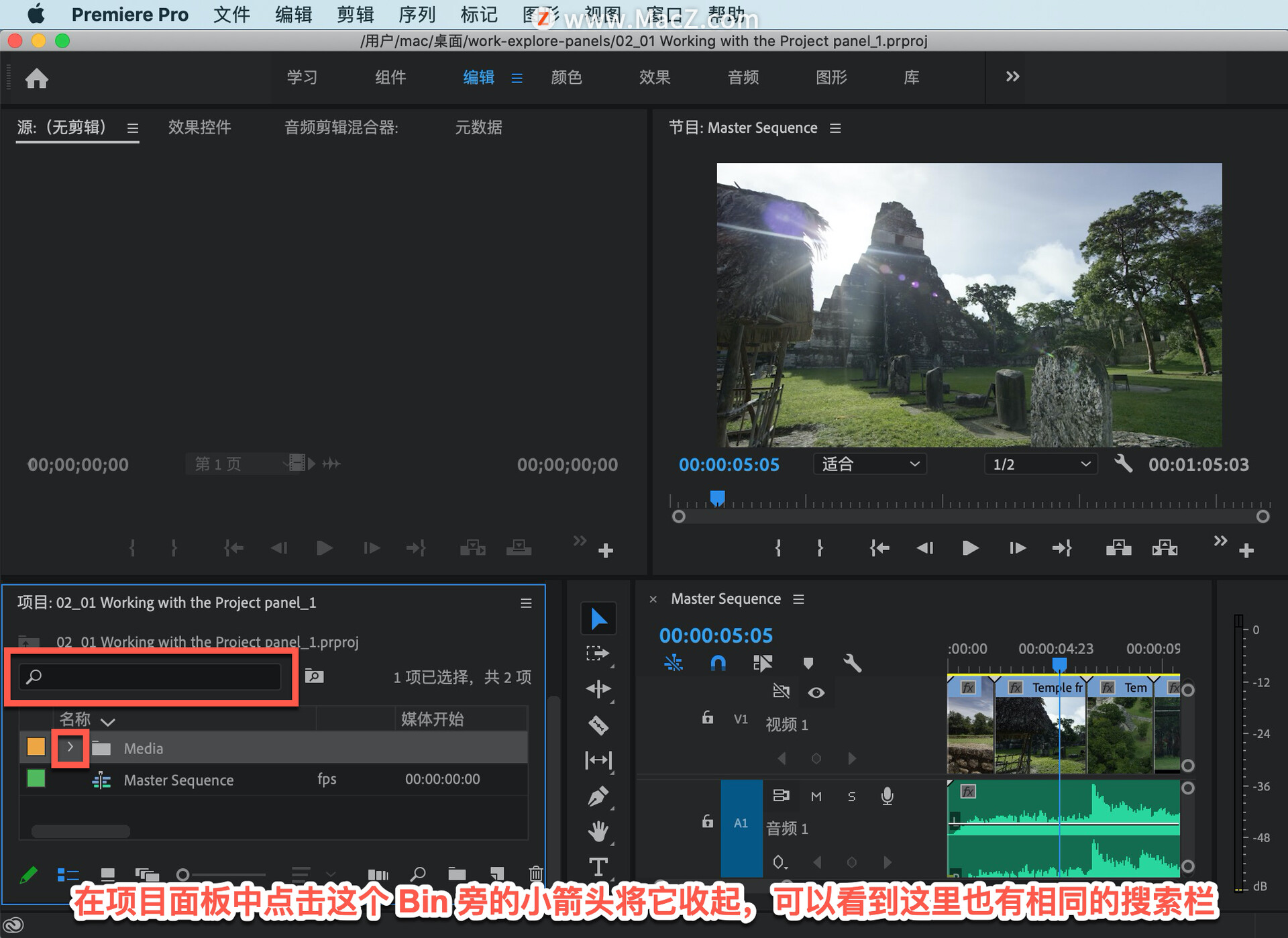Open Program monitor panel menu
Screen dimensions: 1288x938
coord(835,127)
